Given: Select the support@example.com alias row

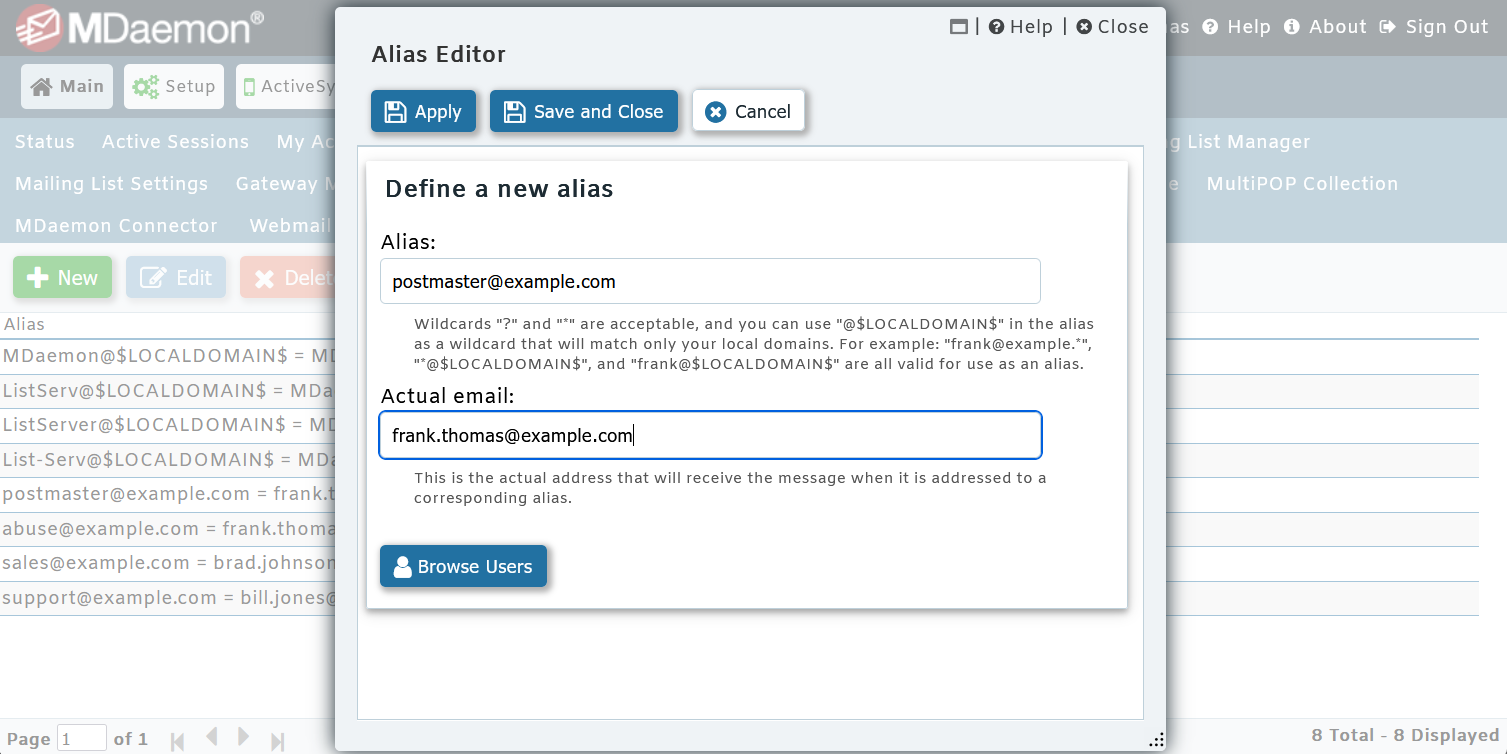Looking at the screenshot, I should 168,598.
